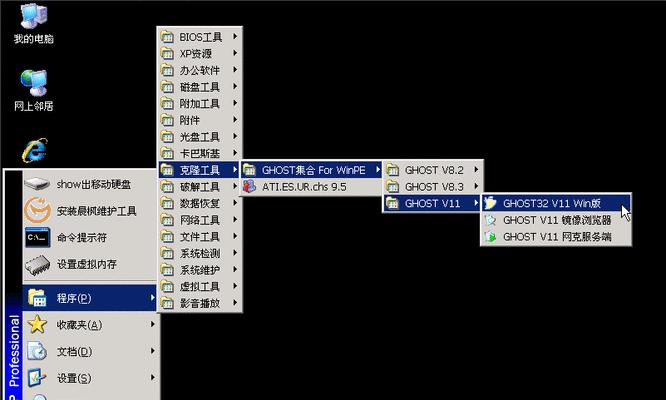Click the GHOST V8.3 folder icon

point(392,186)
